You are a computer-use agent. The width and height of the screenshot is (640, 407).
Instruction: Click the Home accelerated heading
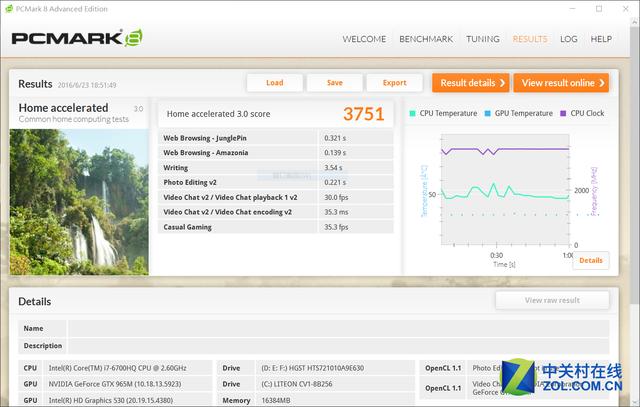click(x=63, y=108)
